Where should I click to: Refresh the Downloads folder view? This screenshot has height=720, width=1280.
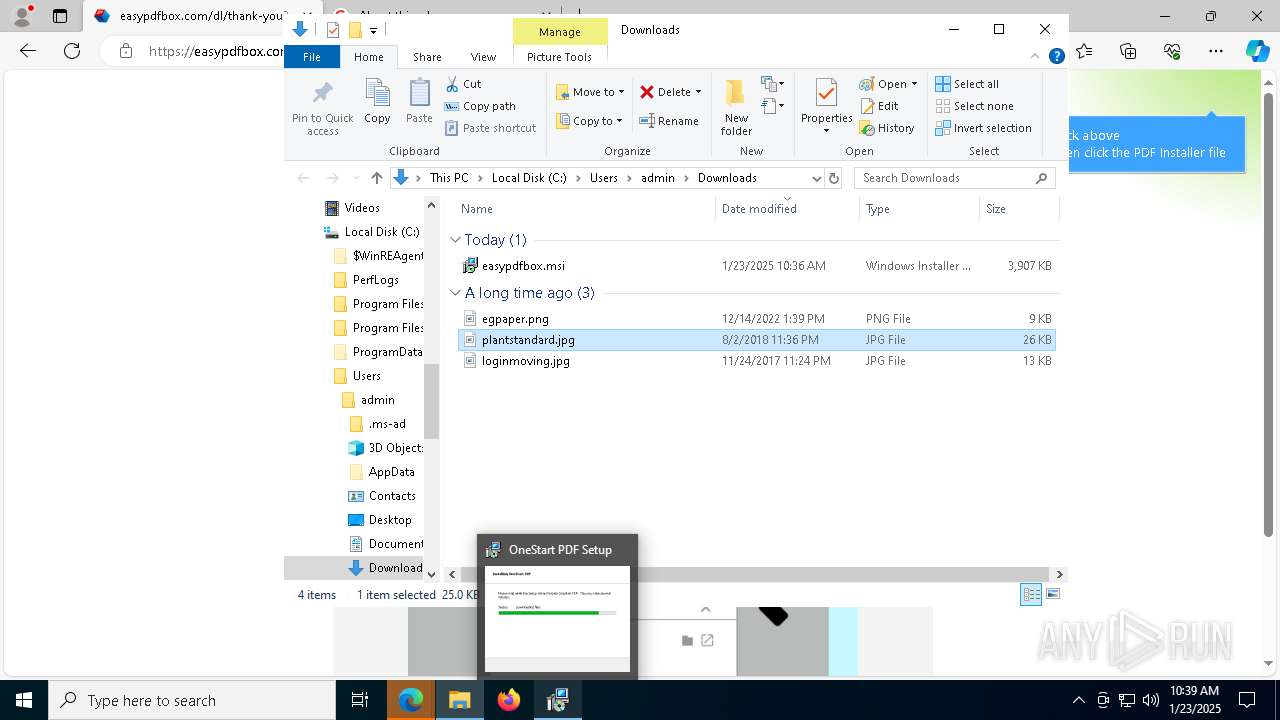pos(834,178)
